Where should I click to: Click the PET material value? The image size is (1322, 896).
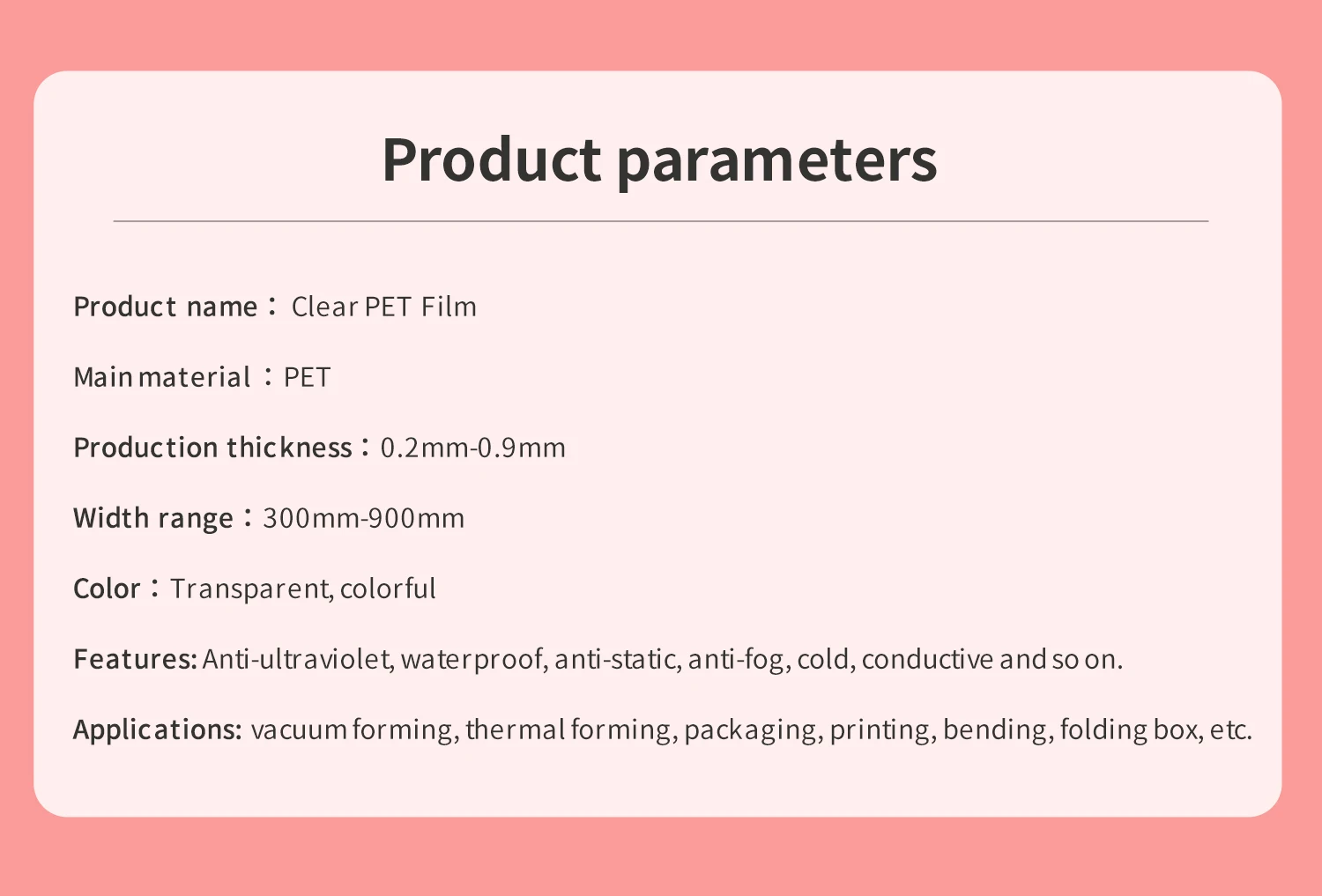pyautogui.click(x=307, y=377)
